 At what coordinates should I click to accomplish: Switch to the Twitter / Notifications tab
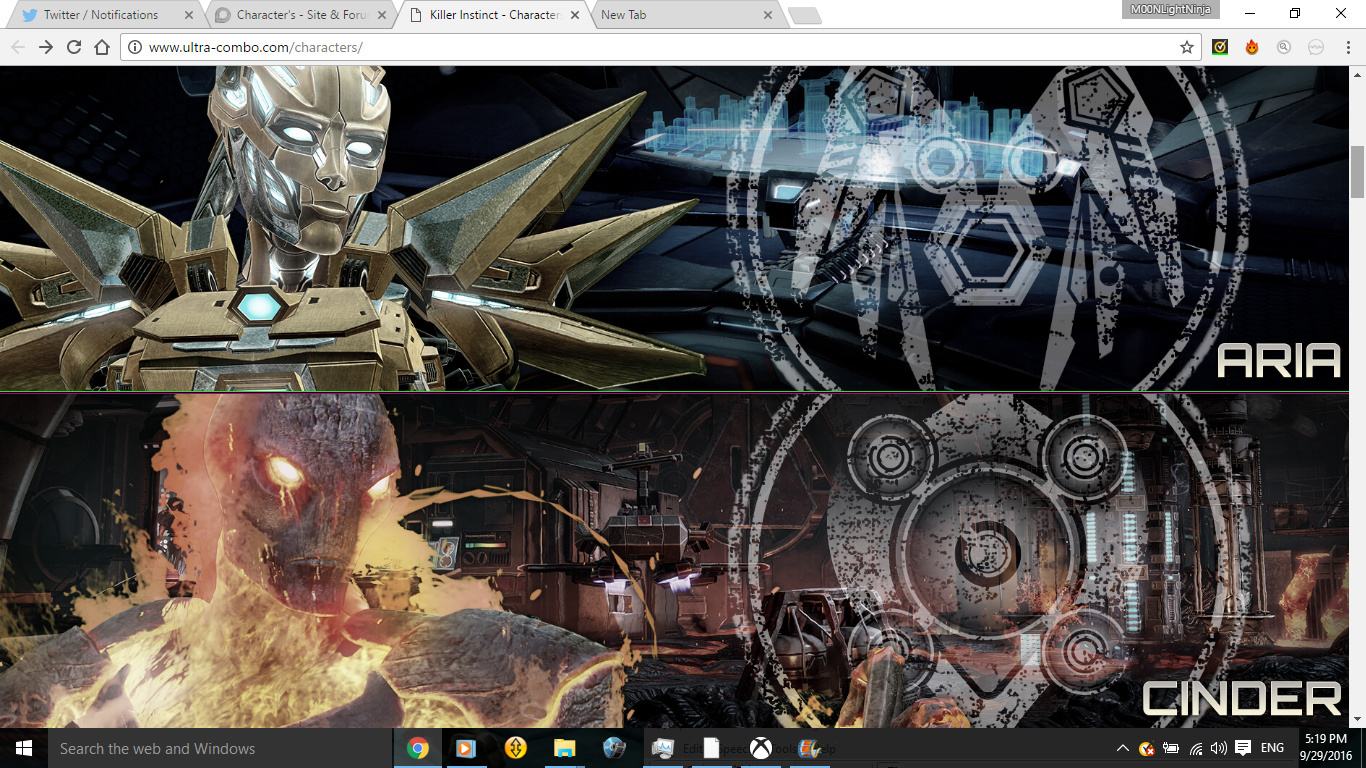pos(100,15)
